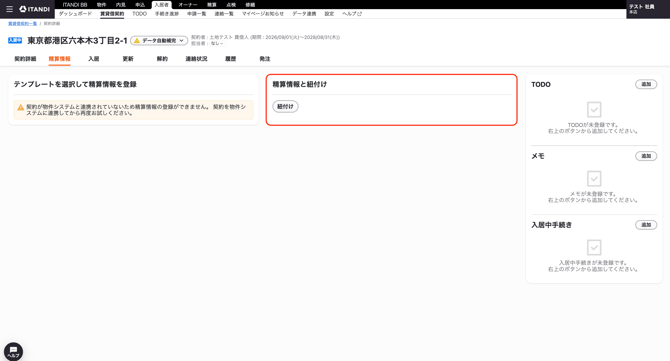Viewport: 670px width, 361px height.
Task: Select the 精算情報 tab
Action: [59, 59]
